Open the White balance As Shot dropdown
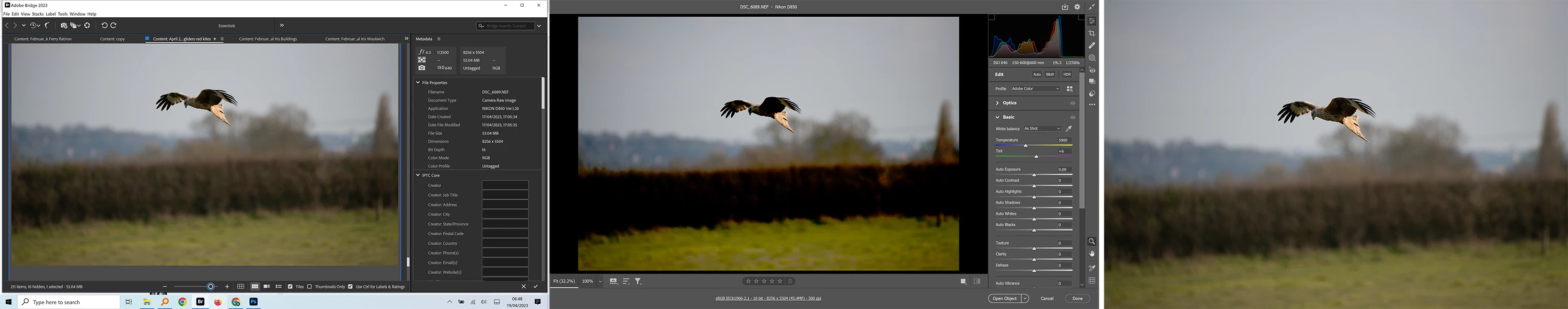This screenshot has width=1568, height=309. 1042,129
